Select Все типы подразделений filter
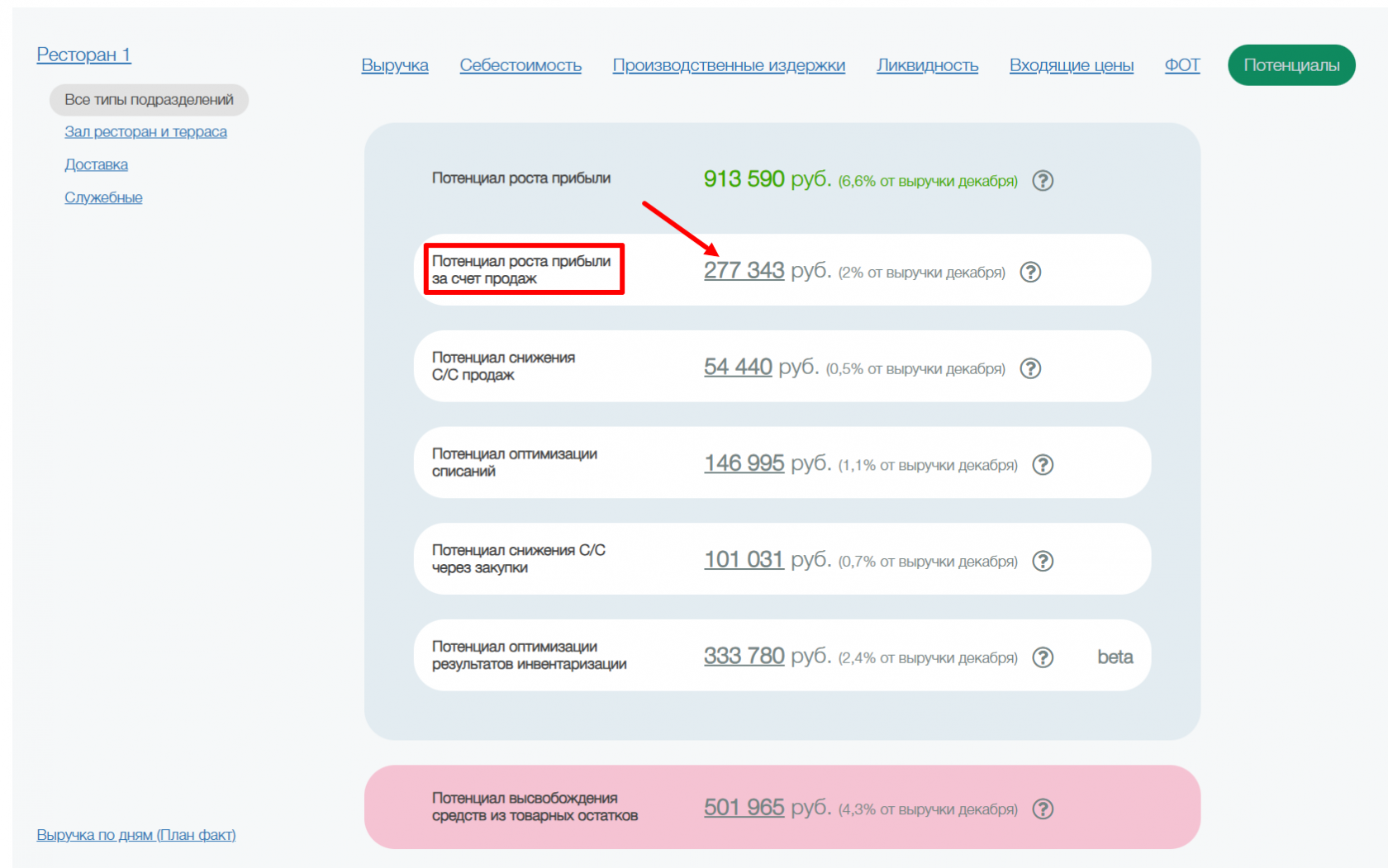Image resolution: width=1388 pixels, height=868 pixels. click(x=149, y=100)
